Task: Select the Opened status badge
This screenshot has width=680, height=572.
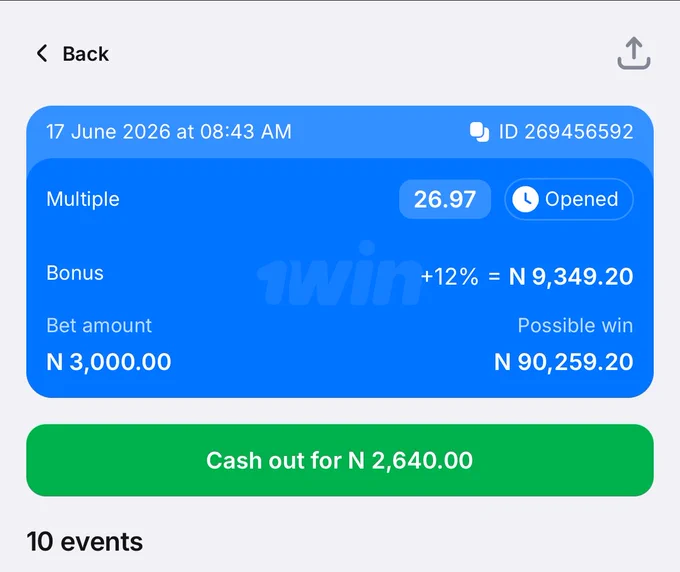Action: pyautogui.click(x=569, y=199)
